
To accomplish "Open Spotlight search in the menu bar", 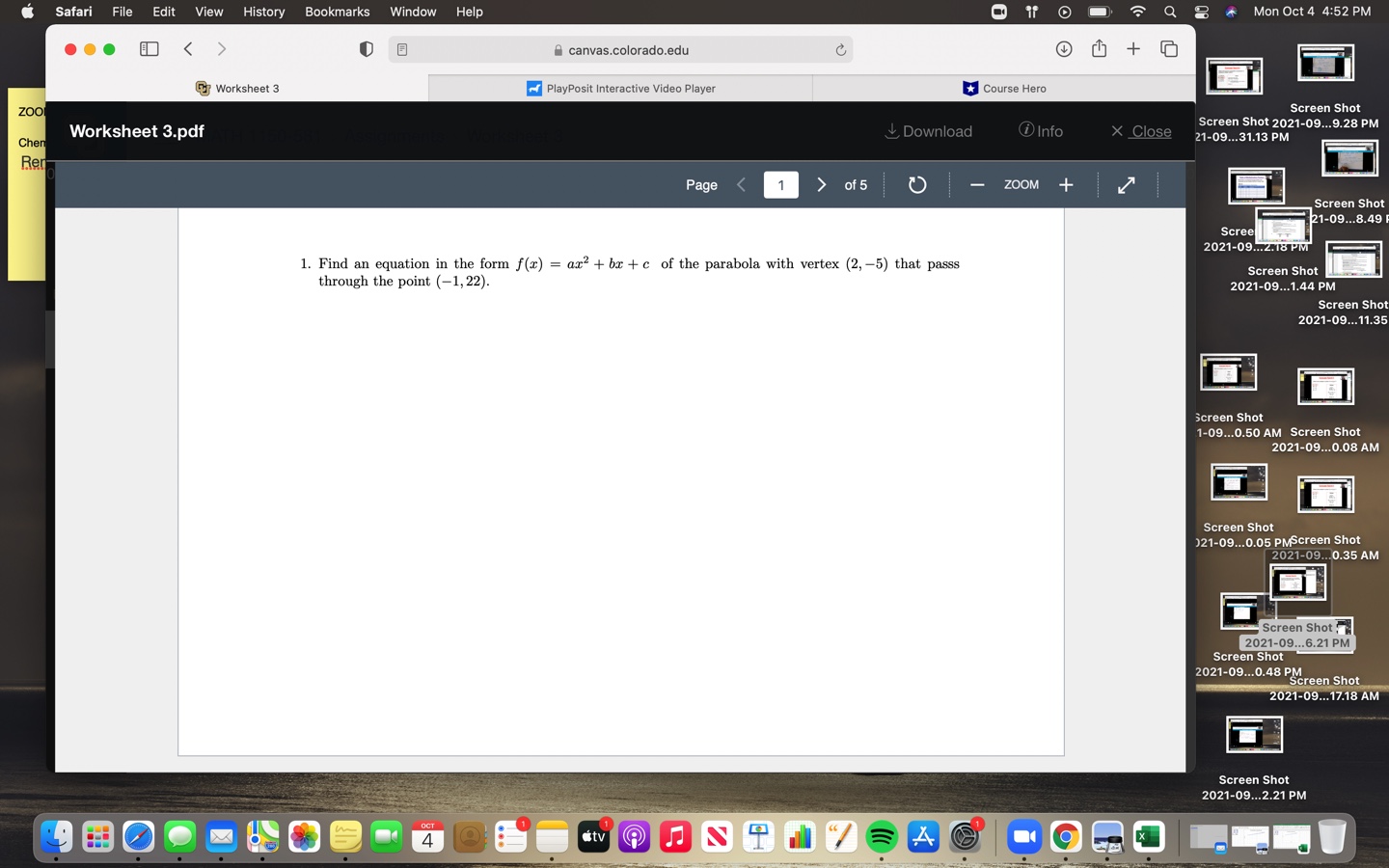I will (x=1170, y=13).
